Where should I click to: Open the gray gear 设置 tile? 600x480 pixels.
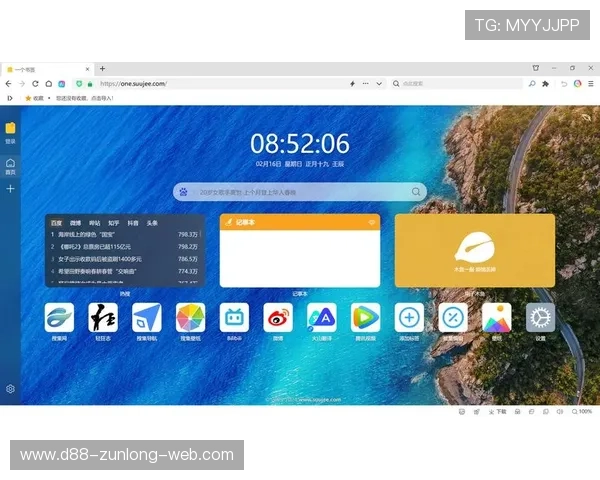540,317
